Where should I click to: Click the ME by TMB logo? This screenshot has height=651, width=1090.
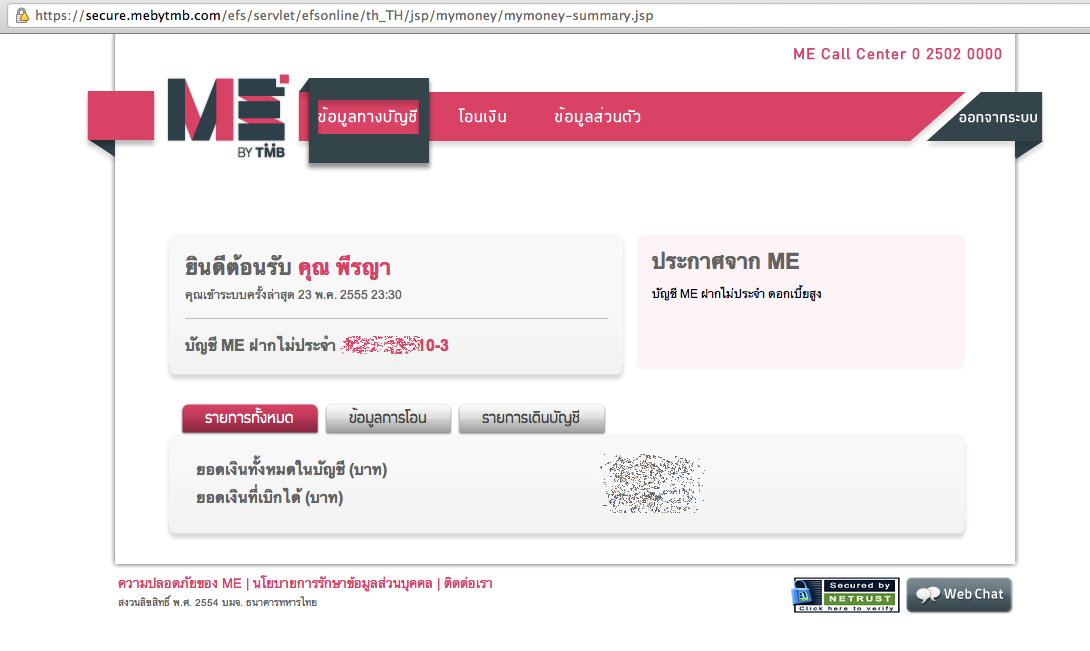(x=227, y=117)
